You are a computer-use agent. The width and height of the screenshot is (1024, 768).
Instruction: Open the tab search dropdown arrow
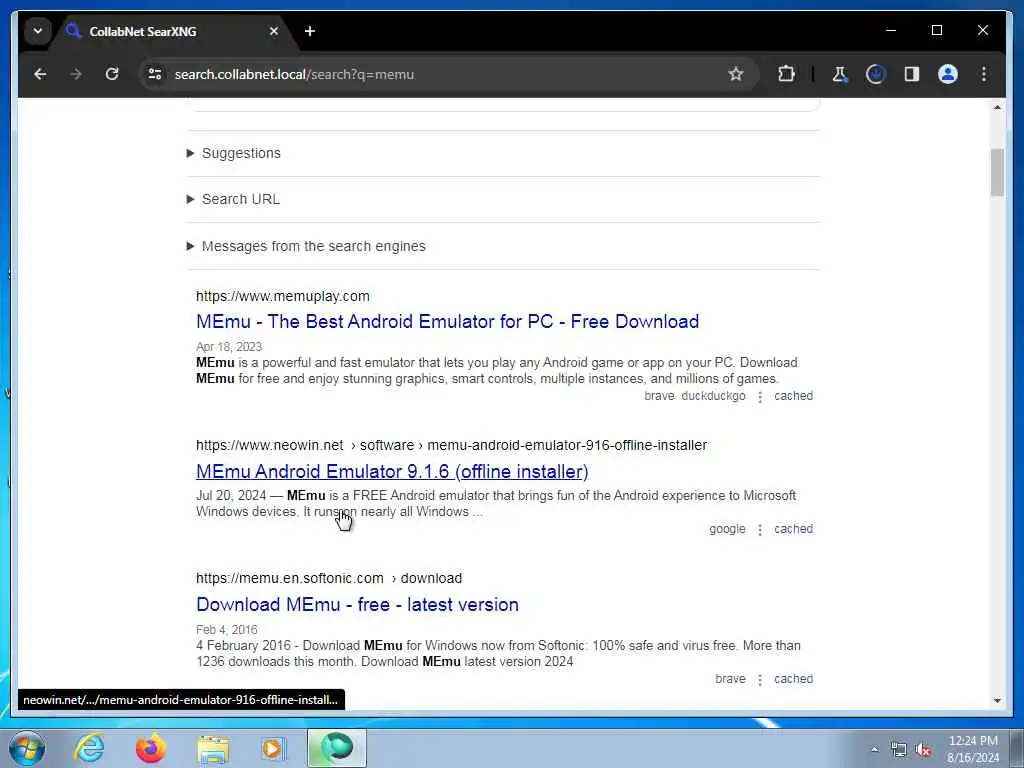[38, 31]
